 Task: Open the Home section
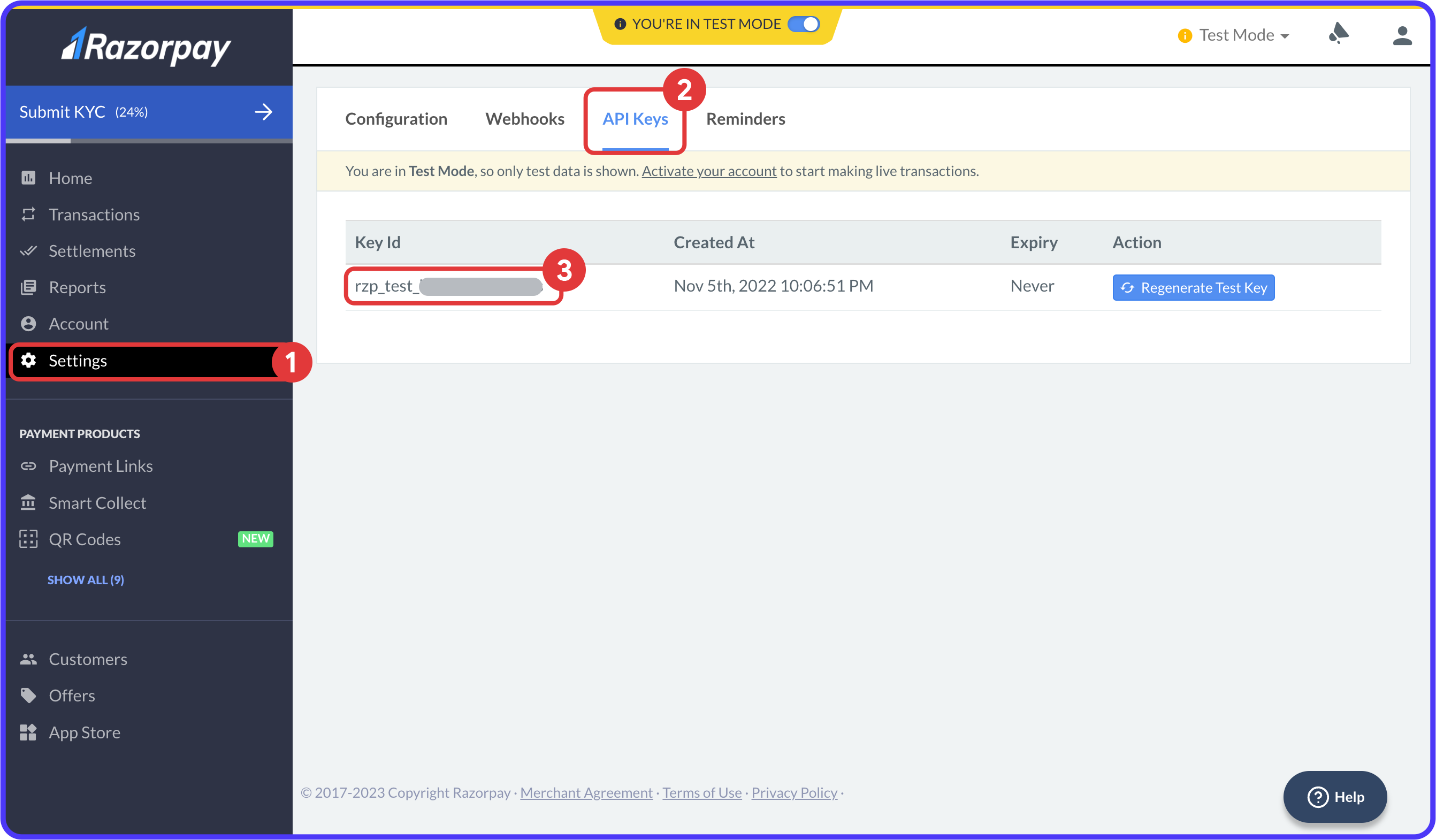pos(70,178)
